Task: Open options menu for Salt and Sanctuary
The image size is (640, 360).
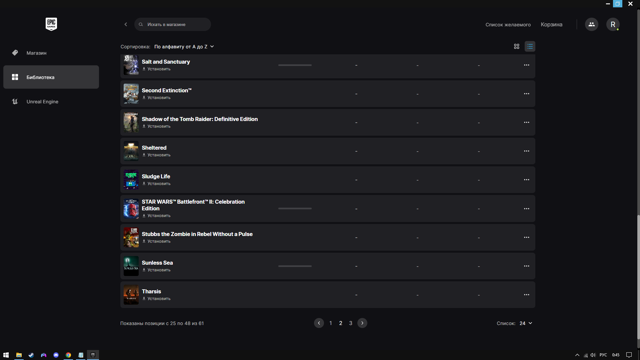Action: 527,65
